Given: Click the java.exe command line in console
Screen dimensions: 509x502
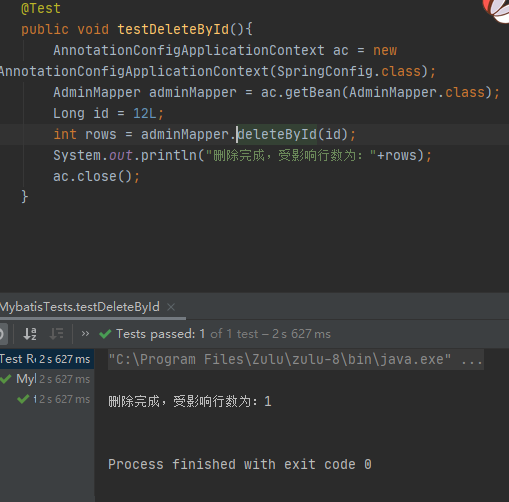Looking at the screenshot, I should 295,359.
